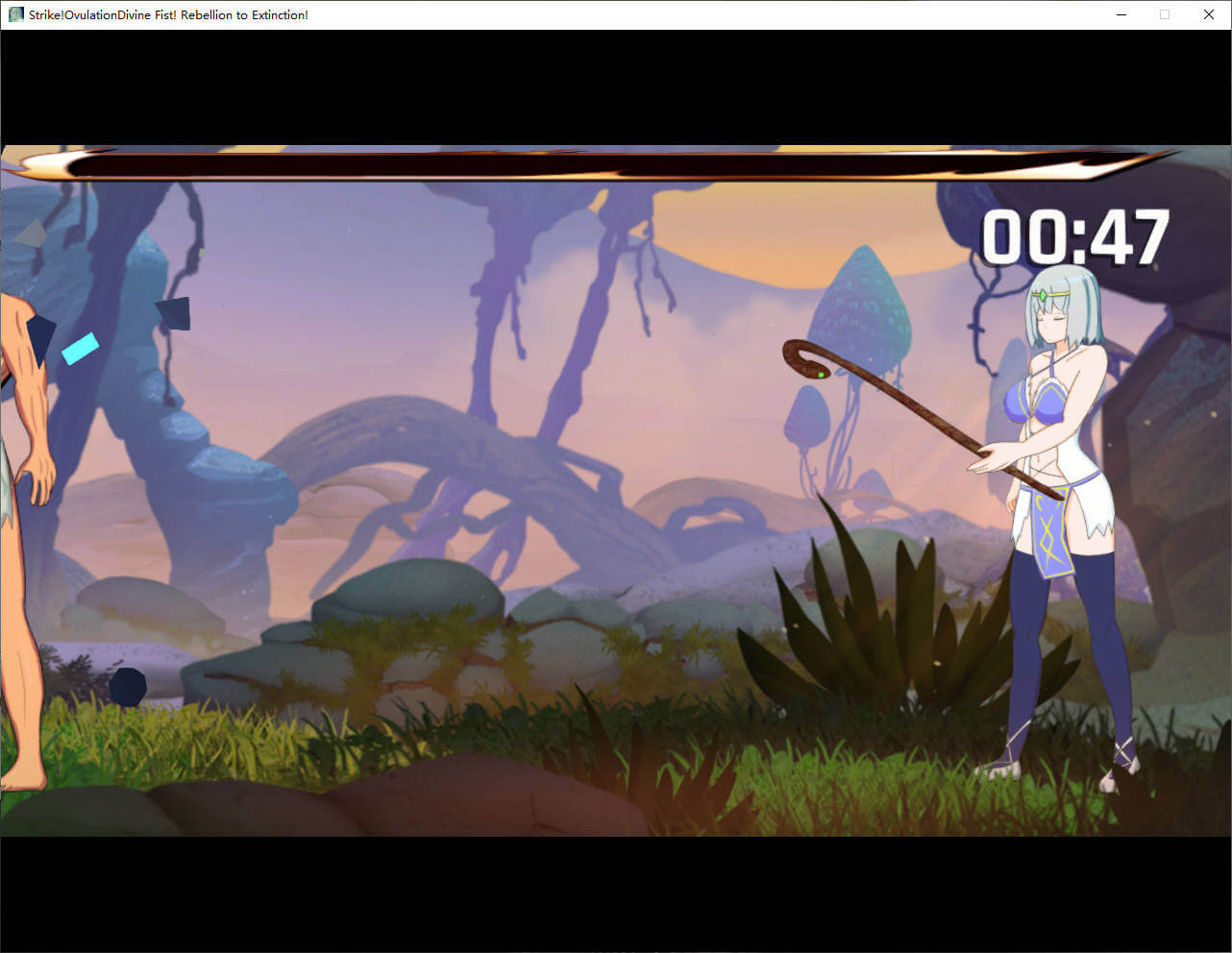Click the cyan rectangle fragment
The image size is (1232, 953).
[80, 348]
